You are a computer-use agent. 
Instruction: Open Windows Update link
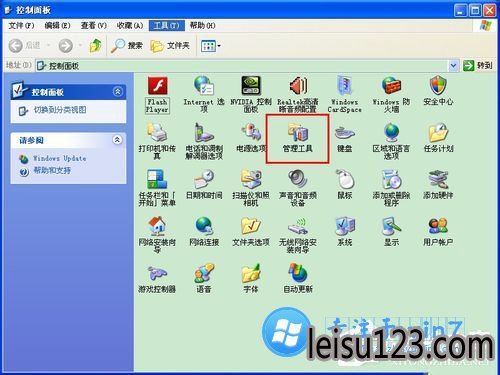59,158
